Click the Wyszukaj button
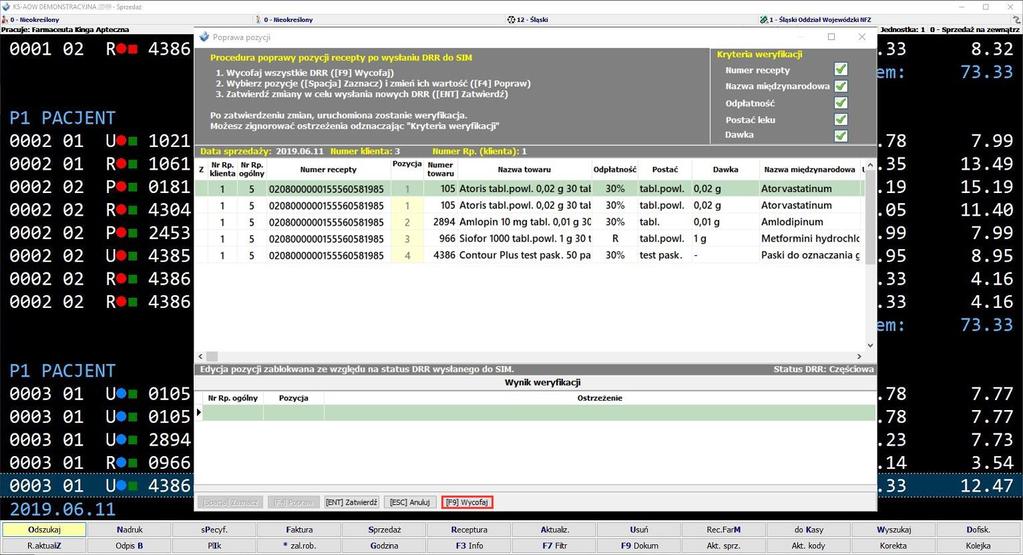The image size is (1023, 555). click(893, 530)
